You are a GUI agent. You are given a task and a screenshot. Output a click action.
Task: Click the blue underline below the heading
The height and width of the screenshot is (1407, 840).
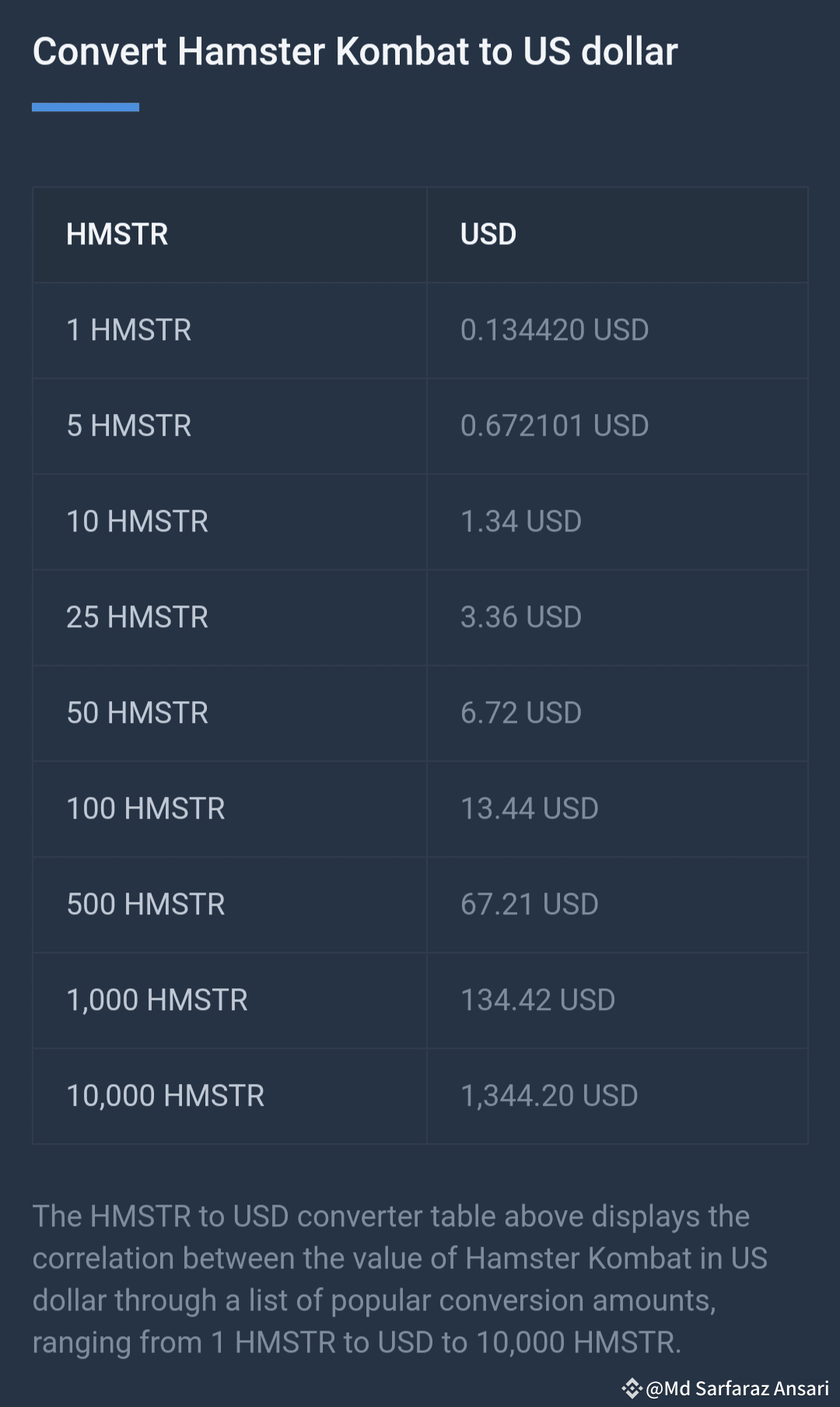[86, 107]
